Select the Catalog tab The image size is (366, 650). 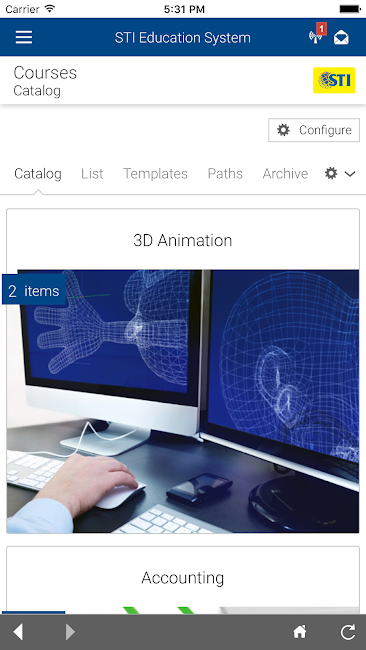tap(38, 173)
